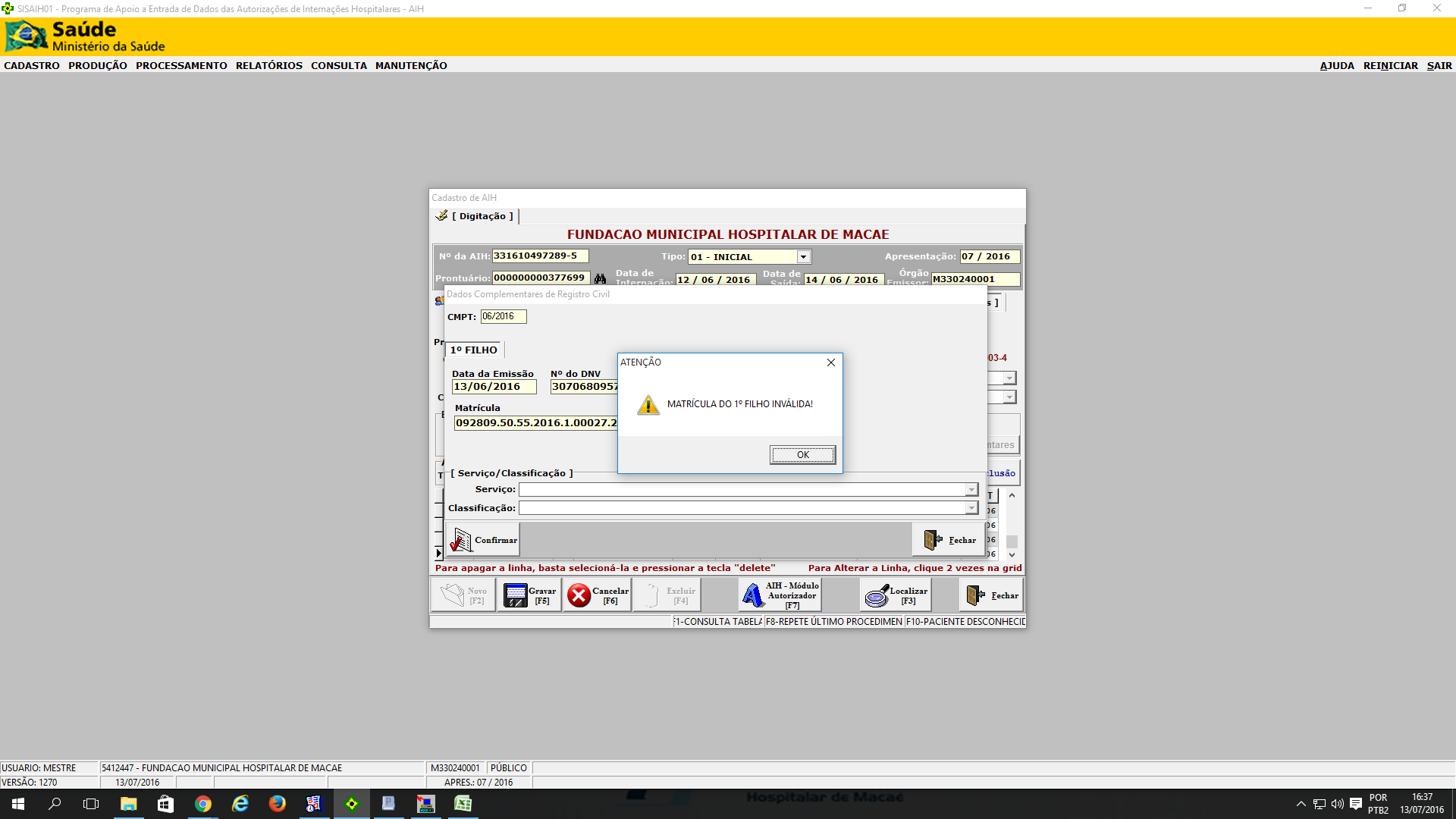Click REINICIAR in the top right
The height and width of the screenshot is (819, 1456).
[1390, 66]
